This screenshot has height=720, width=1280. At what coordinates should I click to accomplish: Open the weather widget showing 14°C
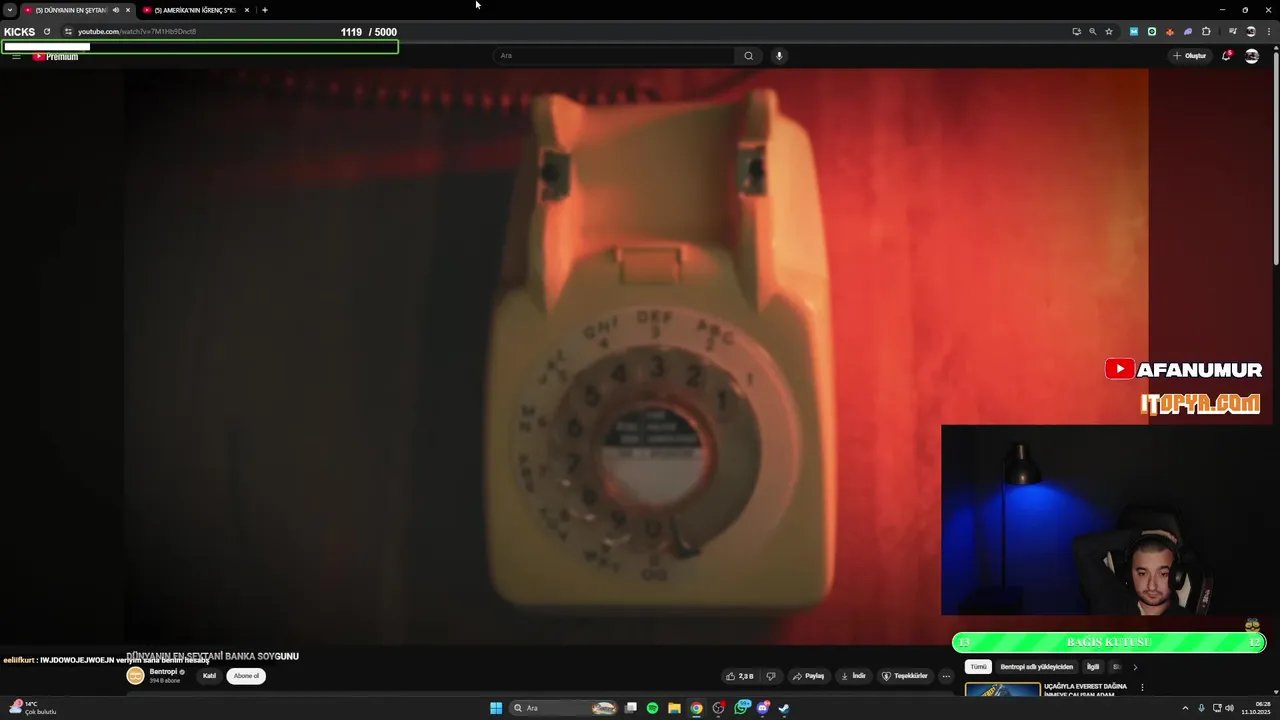pyautogui.click(x=32, y=708)
